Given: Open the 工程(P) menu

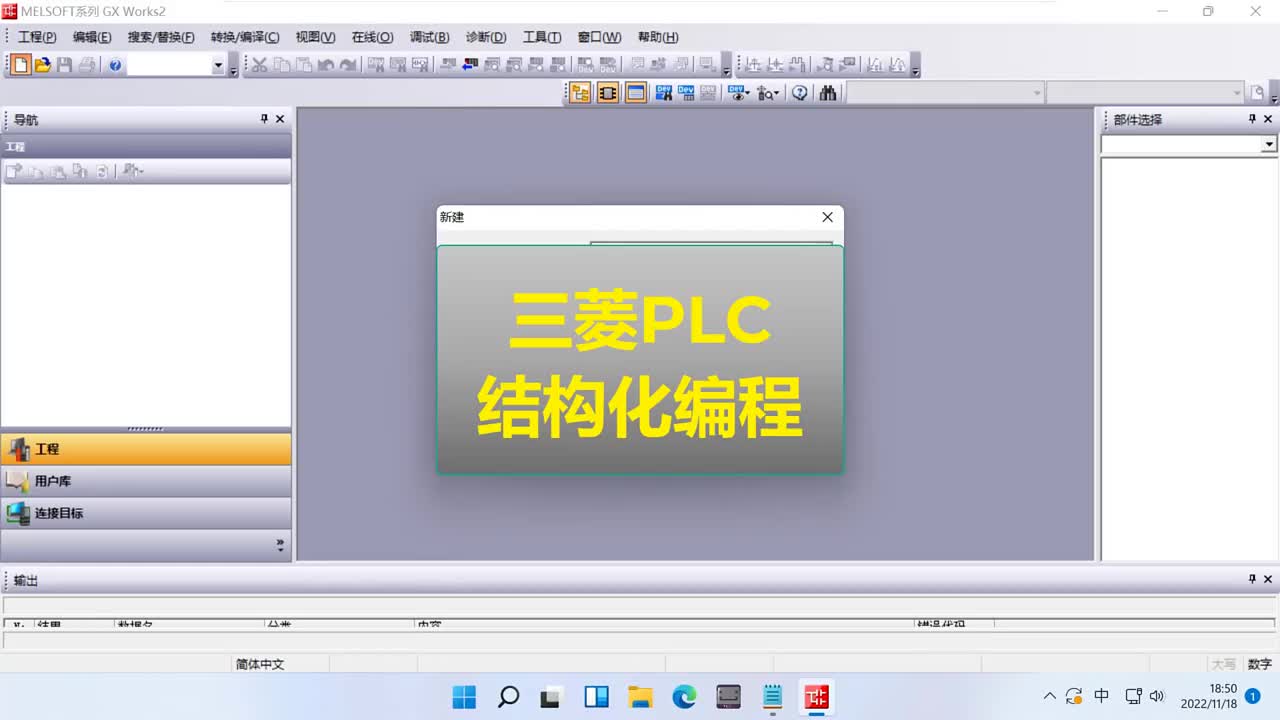Looking at the screenshot, I should [x=37, y=37].
